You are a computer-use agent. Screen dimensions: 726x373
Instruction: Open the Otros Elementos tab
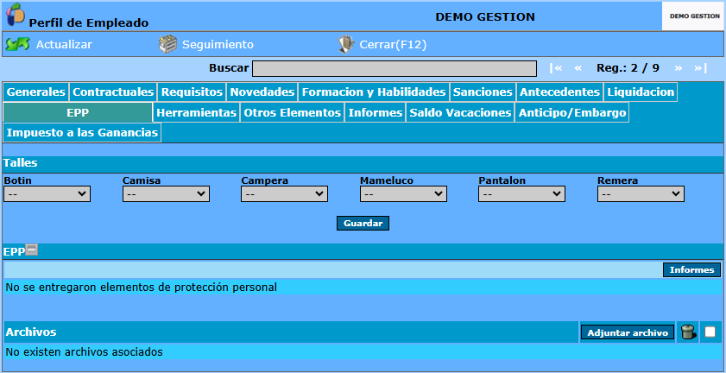point(292,112)
